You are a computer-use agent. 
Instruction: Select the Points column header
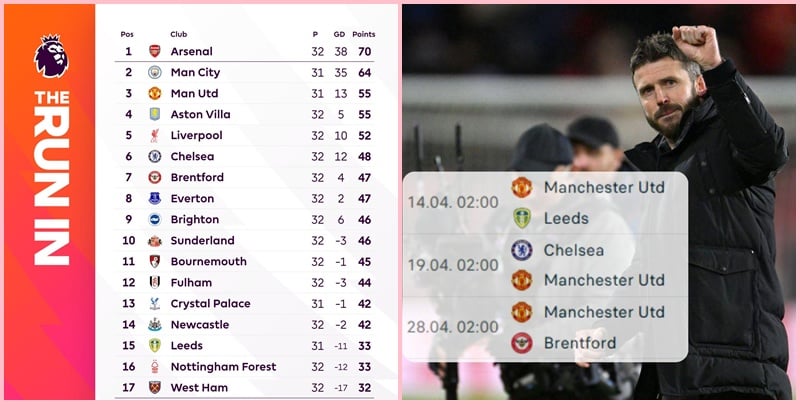point(364,34)
